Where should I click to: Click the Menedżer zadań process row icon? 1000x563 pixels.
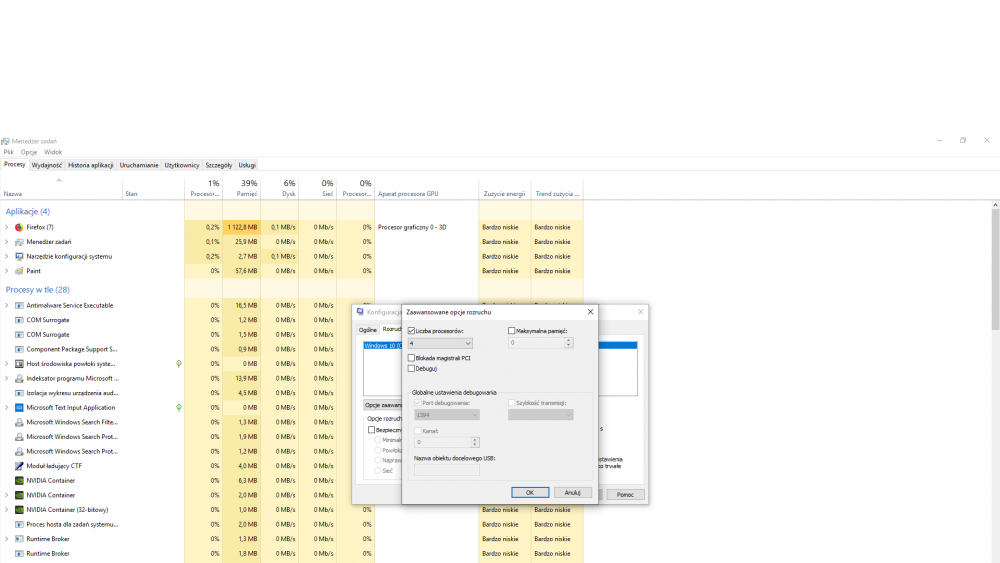click(x=19, y=242)
